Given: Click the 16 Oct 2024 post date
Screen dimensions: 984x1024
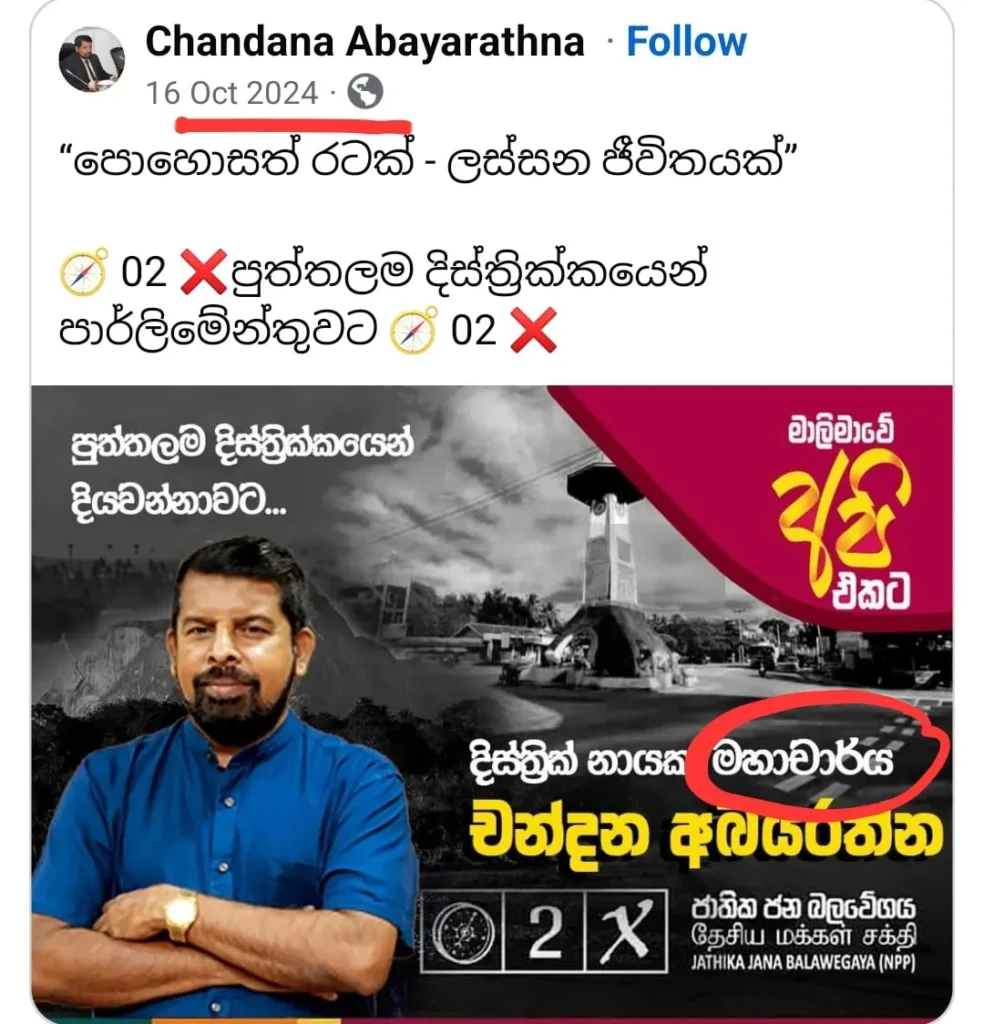Looking at the screenshot, I should point(232,93).
